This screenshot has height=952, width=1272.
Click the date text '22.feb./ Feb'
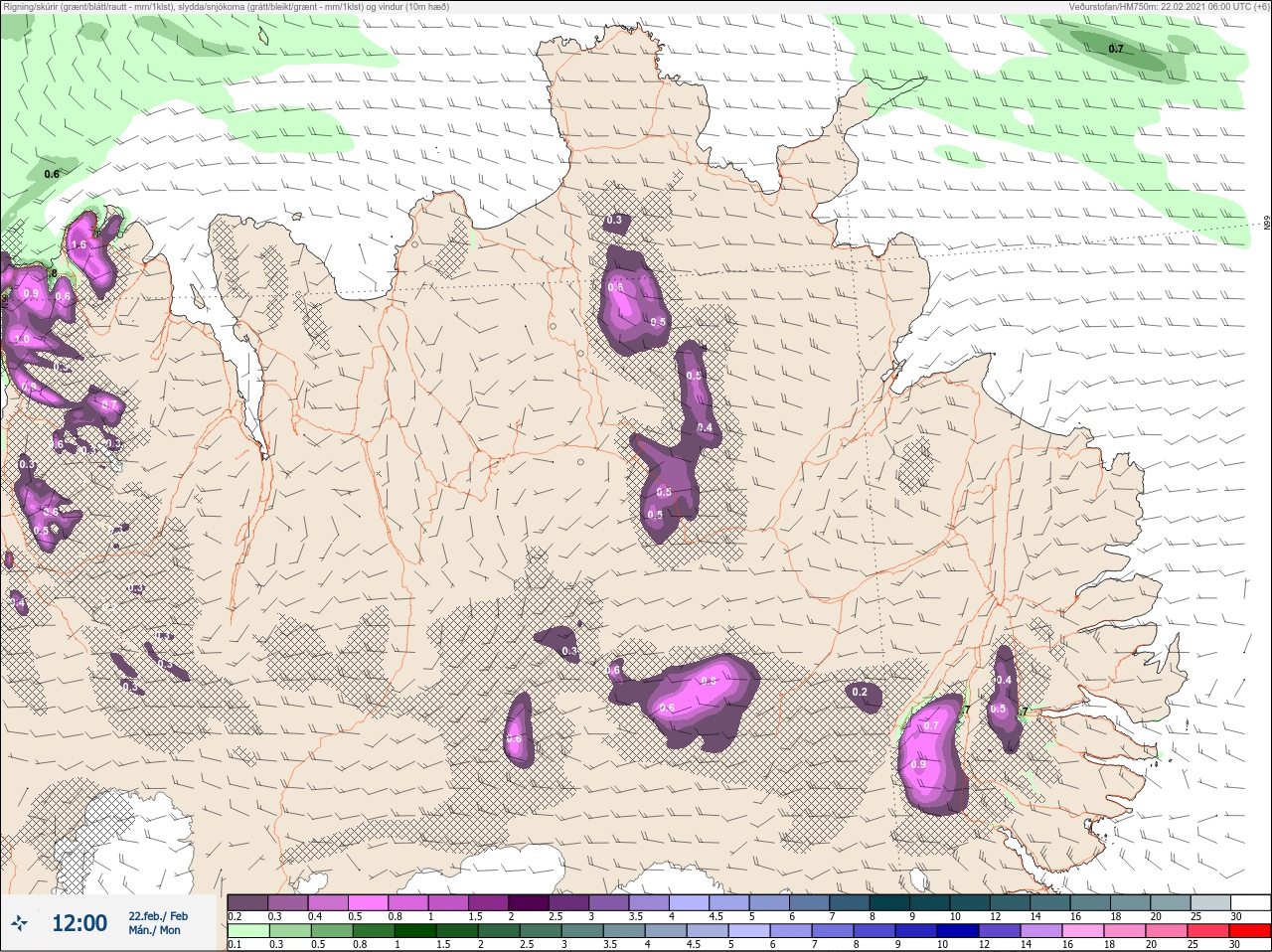(158, 915)
